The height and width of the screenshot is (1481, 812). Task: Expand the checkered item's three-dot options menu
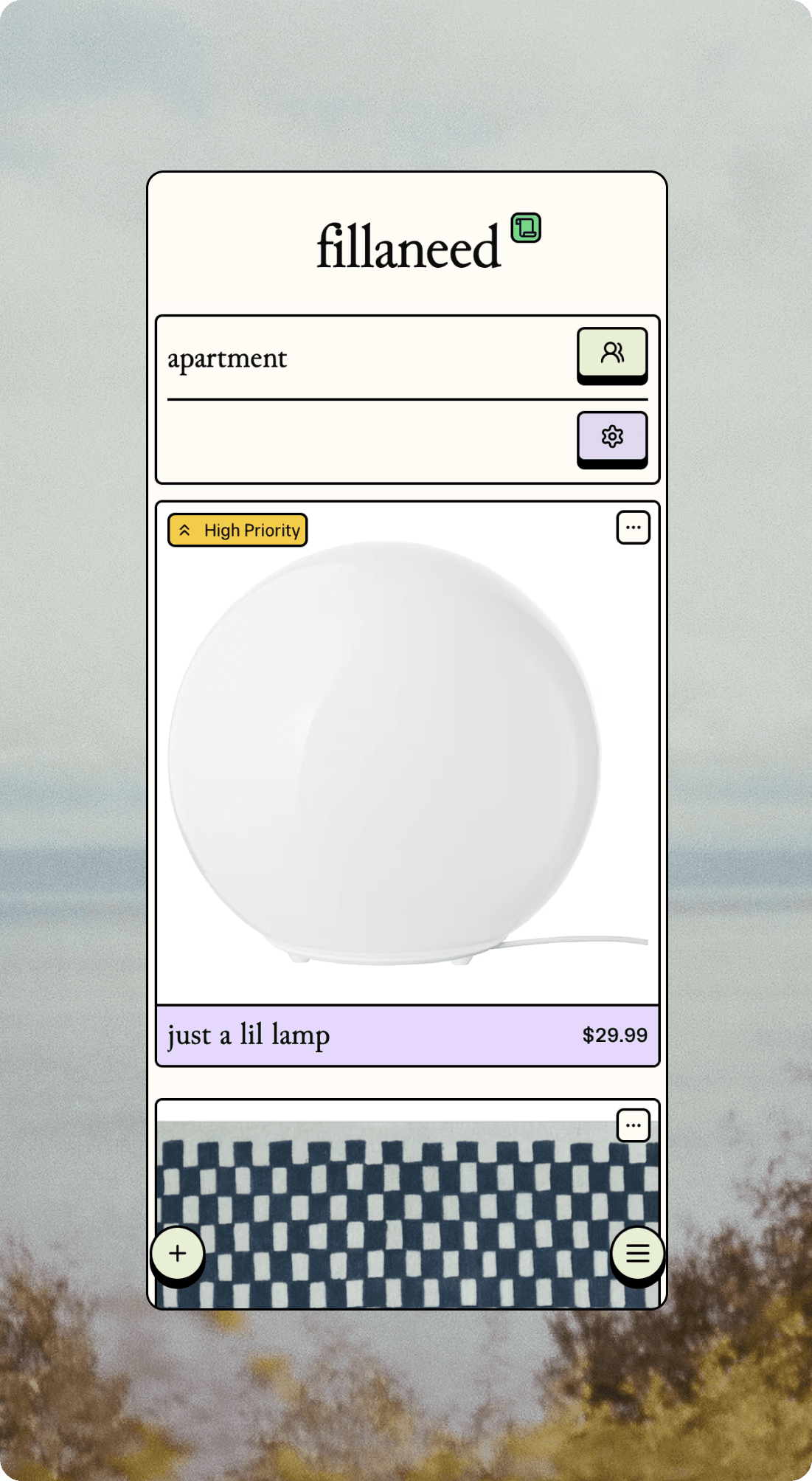click(x=633, y=1125)
